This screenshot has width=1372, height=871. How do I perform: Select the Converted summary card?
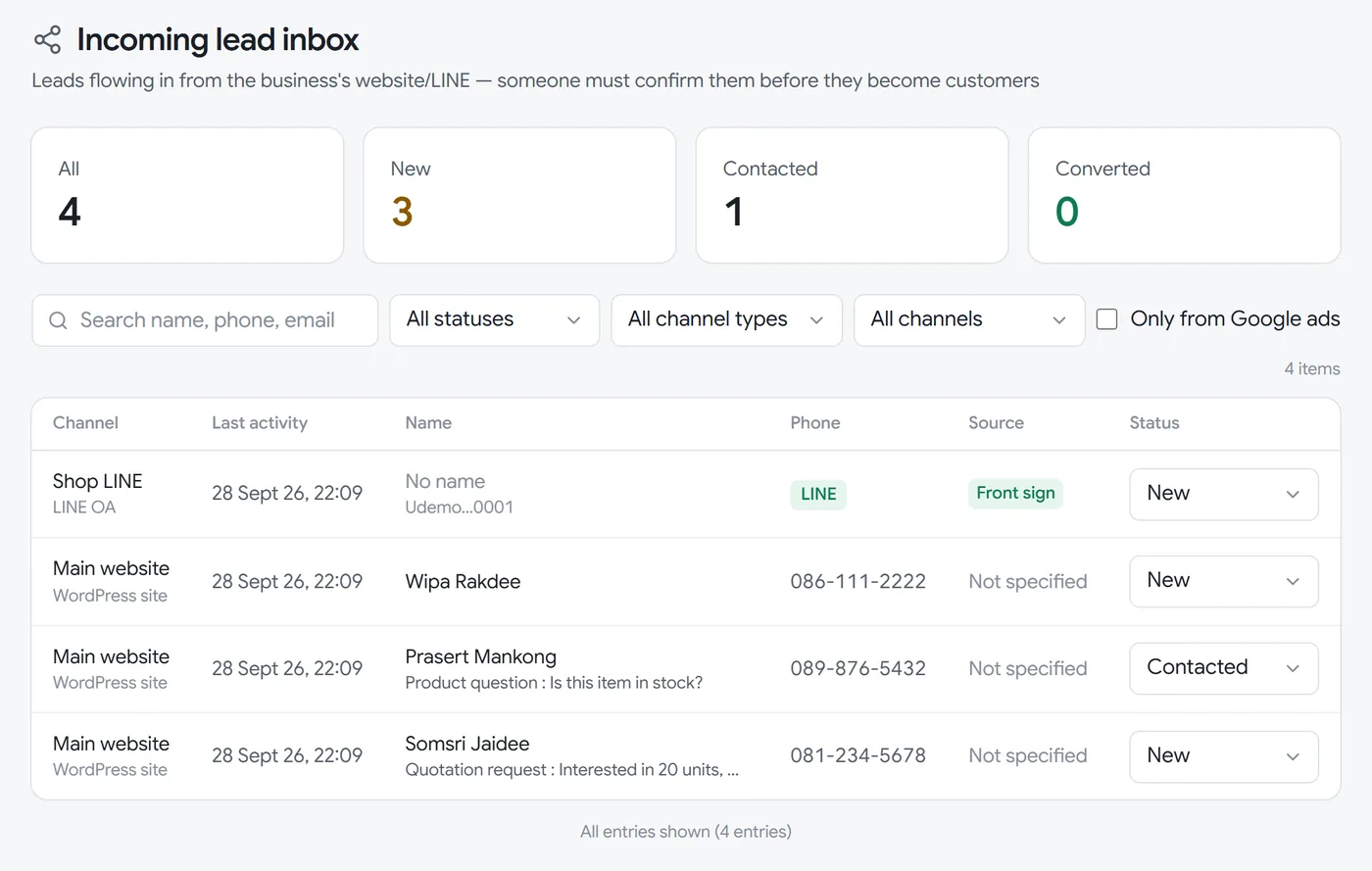click(1184, 195)
